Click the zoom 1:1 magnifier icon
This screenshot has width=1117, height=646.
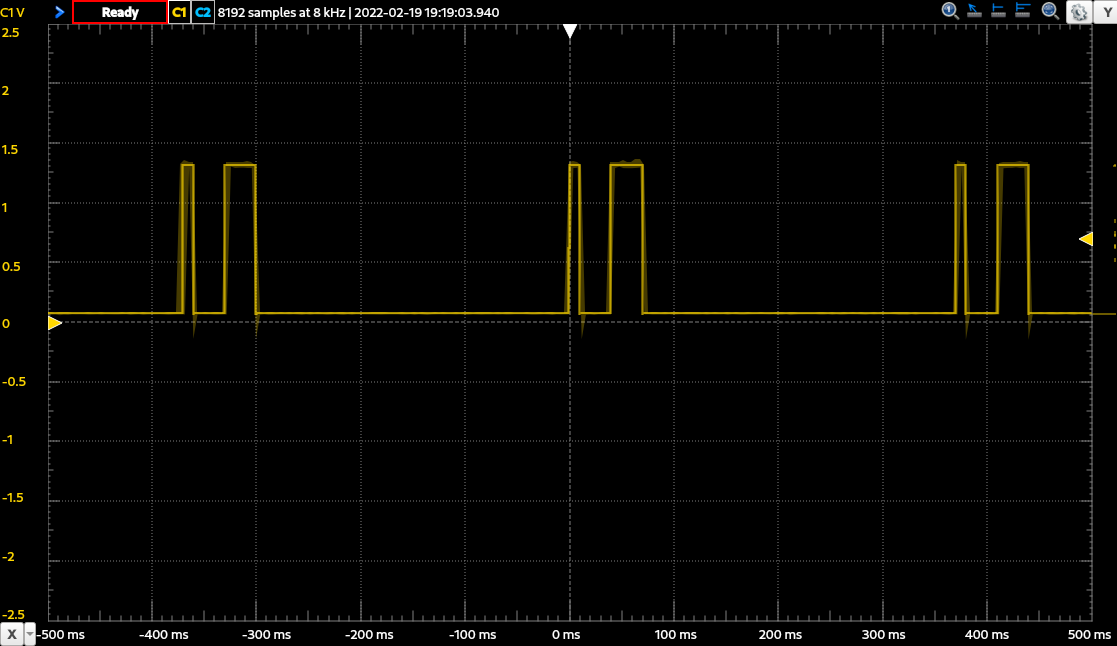pos(950,11)
